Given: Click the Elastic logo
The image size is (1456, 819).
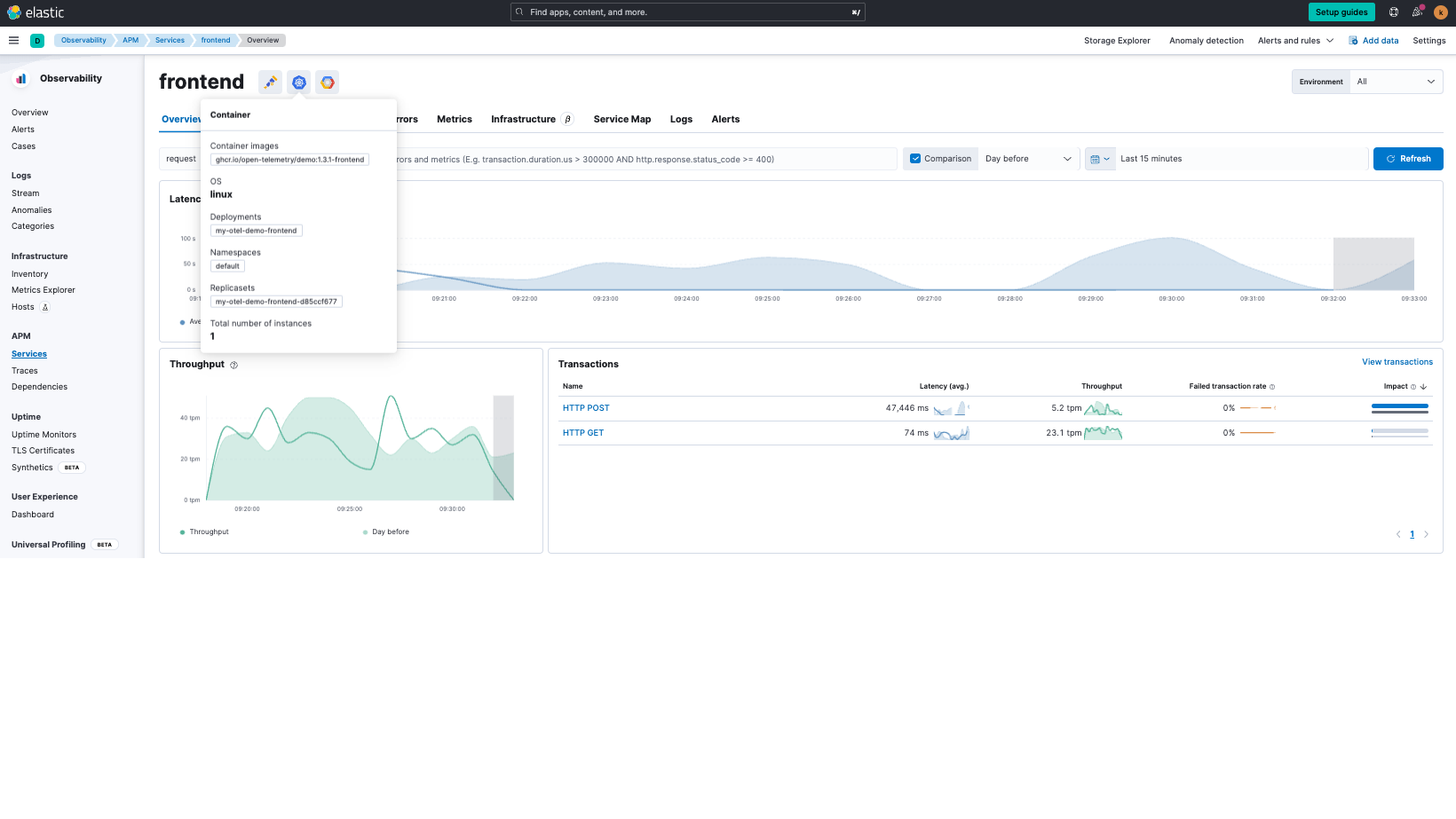Looking at the screenshot, I should pyautogui.click(x=36, y=12).
